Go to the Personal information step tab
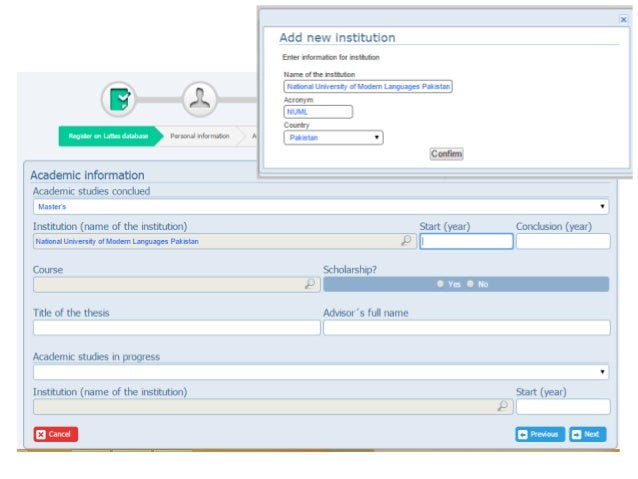638x479 pixels. tap(200, 136)
